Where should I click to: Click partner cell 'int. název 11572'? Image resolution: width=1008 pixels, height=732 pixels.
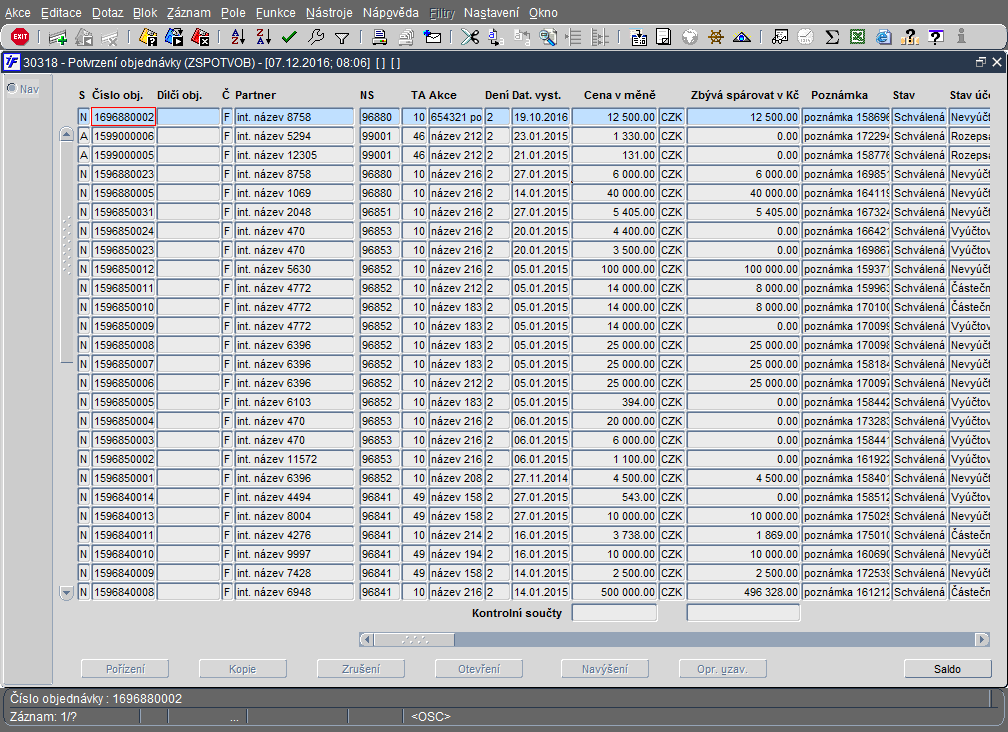(294, 459)
